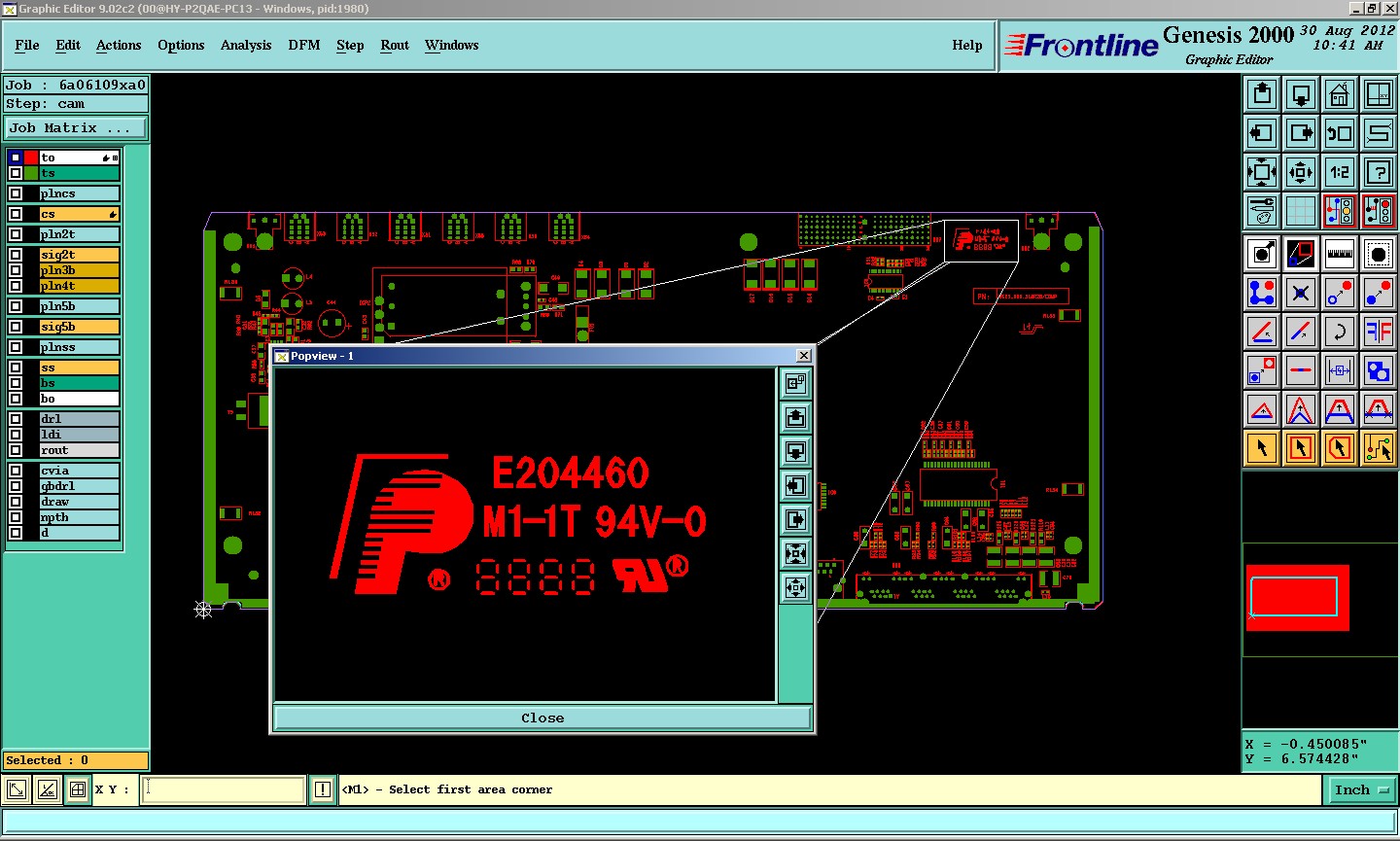The image size is (1400, 841).
Task: Open the Windows menu
Action: [452, 45]
